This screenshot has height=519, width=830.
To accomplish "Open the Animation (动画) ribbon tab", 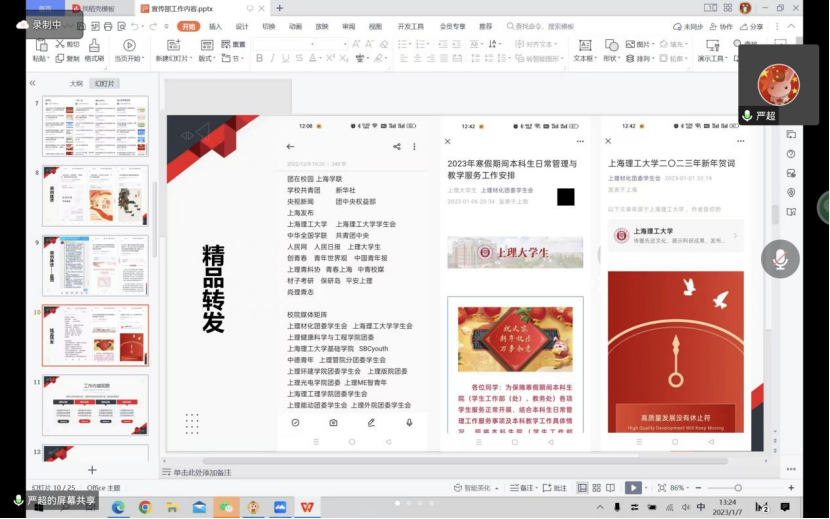I will [x=295, y=26].
